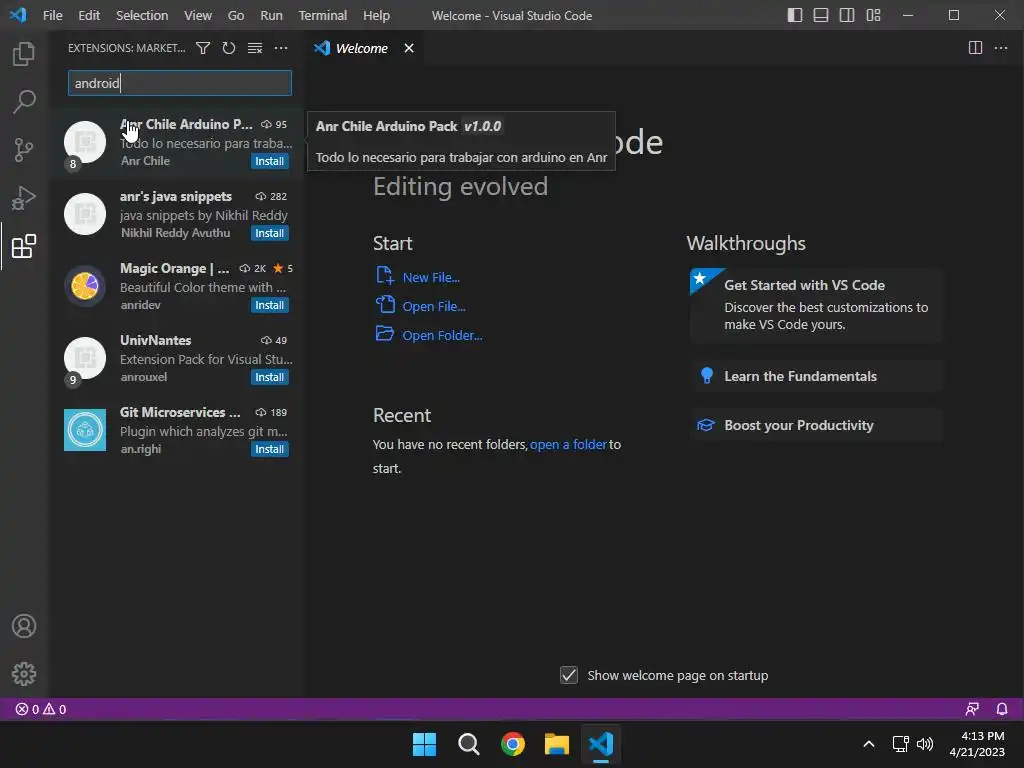Install UnivNantes extension pack
Viewport: 1024px width, 768px height.
269,377
